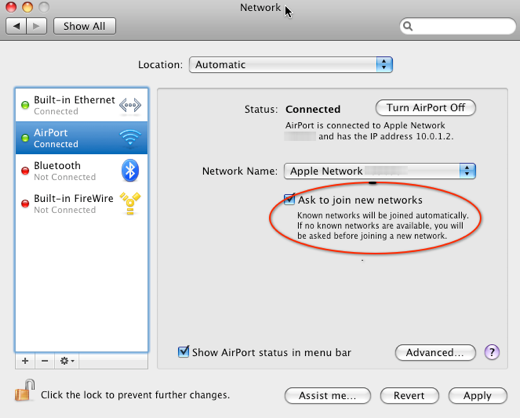Add a new service with plus button

coord(25,361)
